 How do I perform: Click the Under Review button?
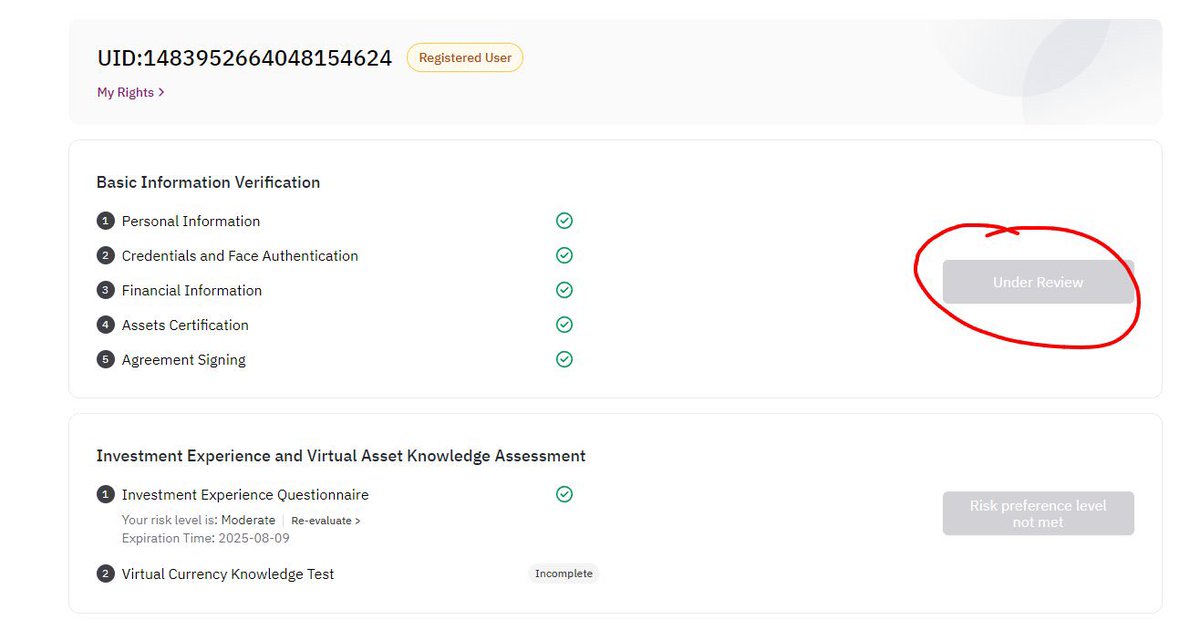[x=1038, y=282]
